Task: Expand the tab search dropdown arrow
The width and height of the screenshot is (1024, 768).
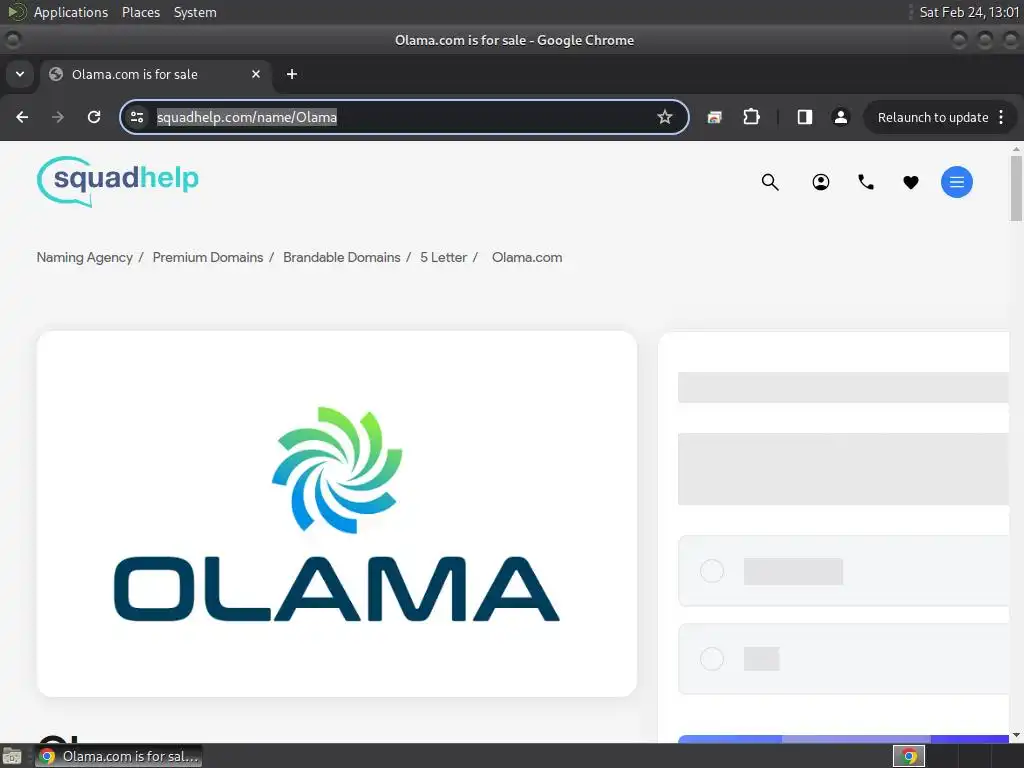Action: 20,74
